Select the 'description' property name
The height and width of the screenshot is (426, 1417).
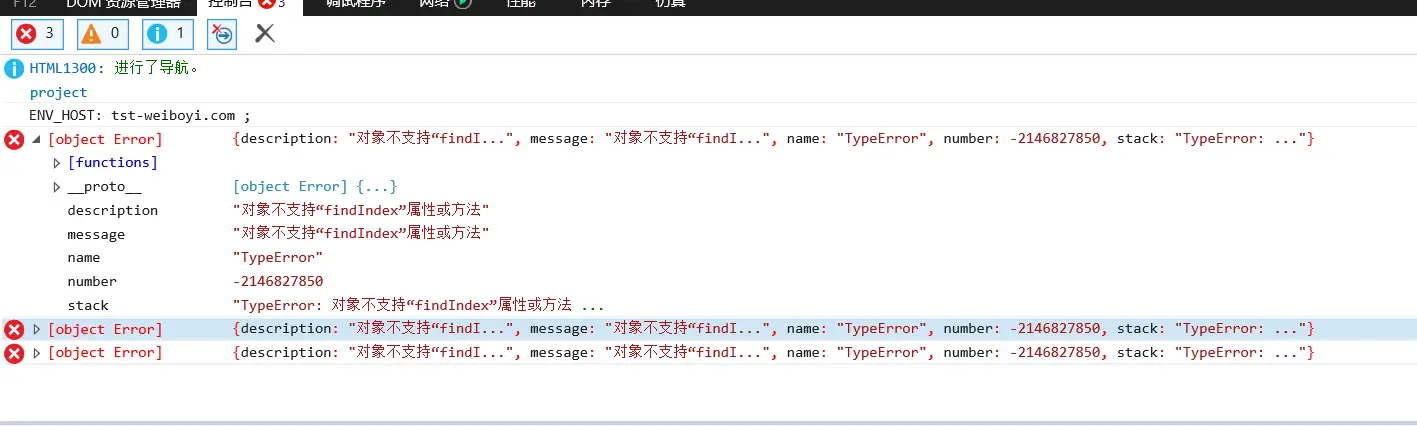pyautogui.click(x=112, y=210)
